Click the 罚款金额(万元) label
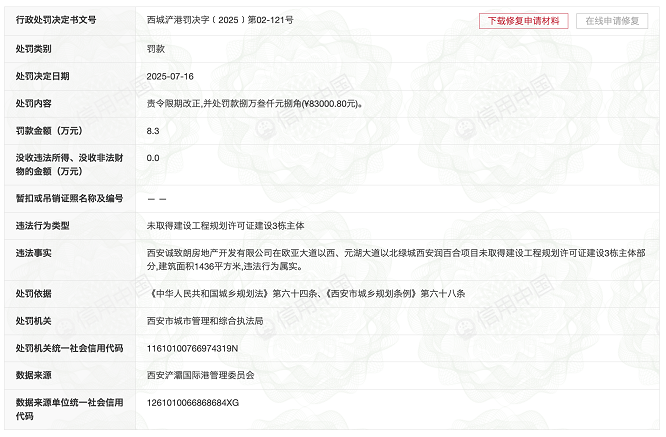Screen dimensions: 666x437 [49, 131]
